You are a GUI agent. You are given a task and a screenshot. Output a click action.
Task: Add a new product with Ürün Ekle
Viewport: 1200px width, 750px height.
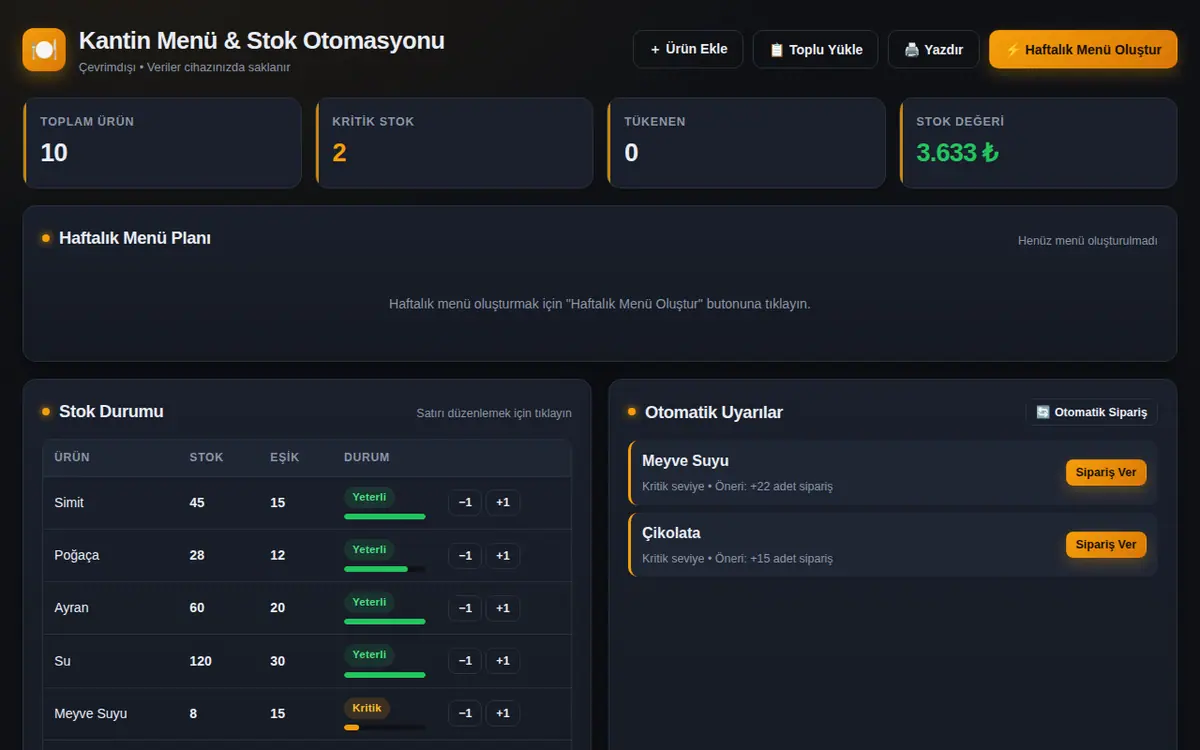[x=688, y=49]
